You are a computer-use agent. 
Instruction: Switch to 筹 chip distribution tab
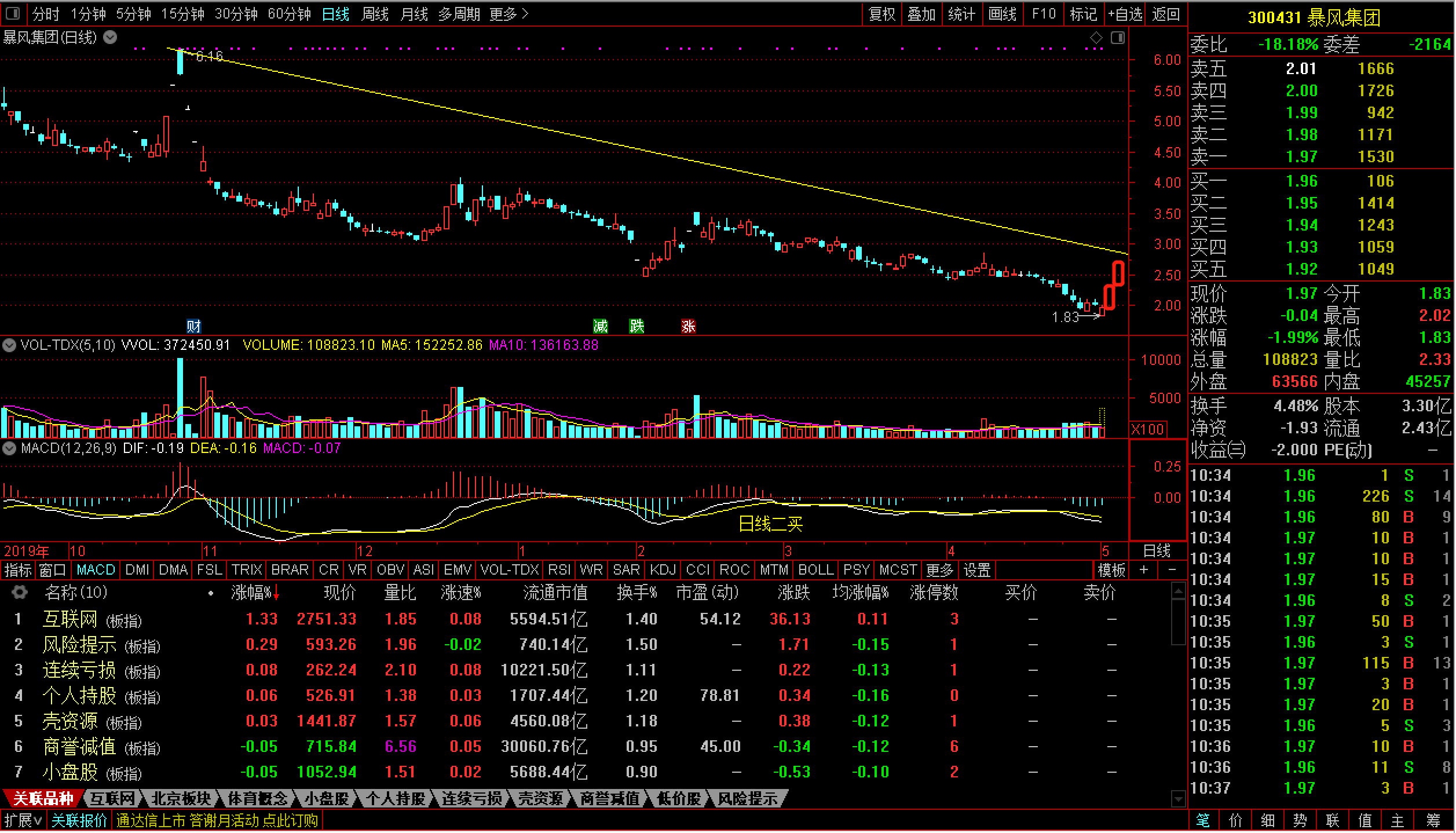point(1433,821)
